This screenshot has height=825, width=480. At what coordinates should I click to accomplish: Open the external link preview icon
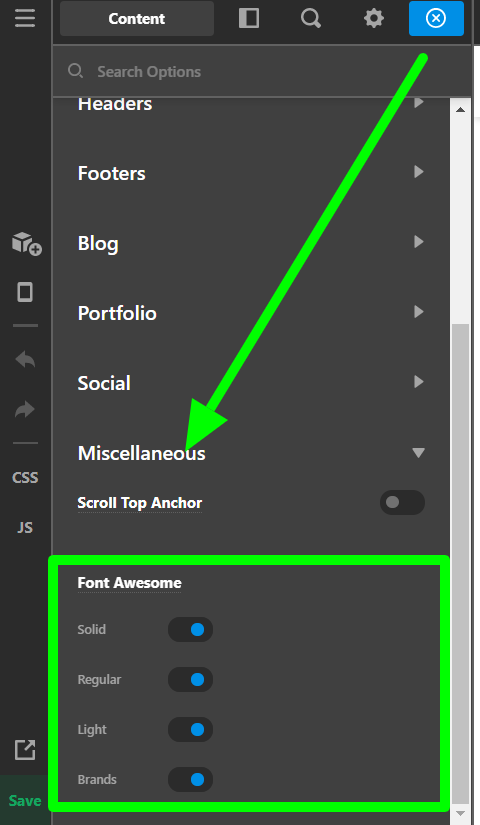tap(25, 750)
